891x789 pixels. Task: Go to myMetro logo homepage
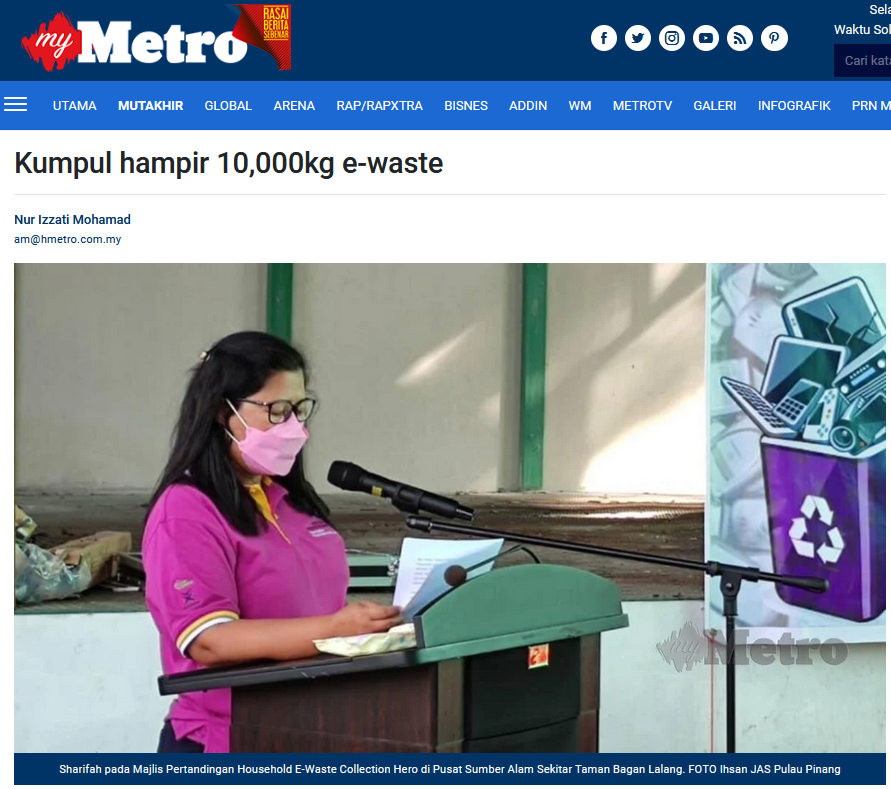click(156, 38)
